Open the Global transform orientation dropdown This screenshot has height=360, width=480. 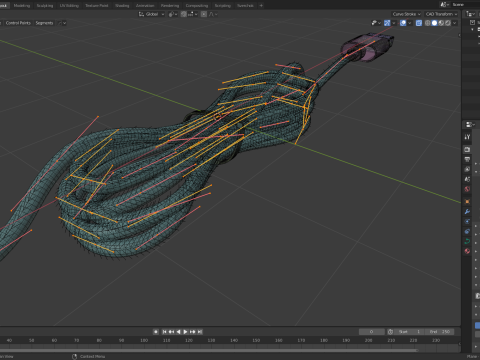pos(152,14)
